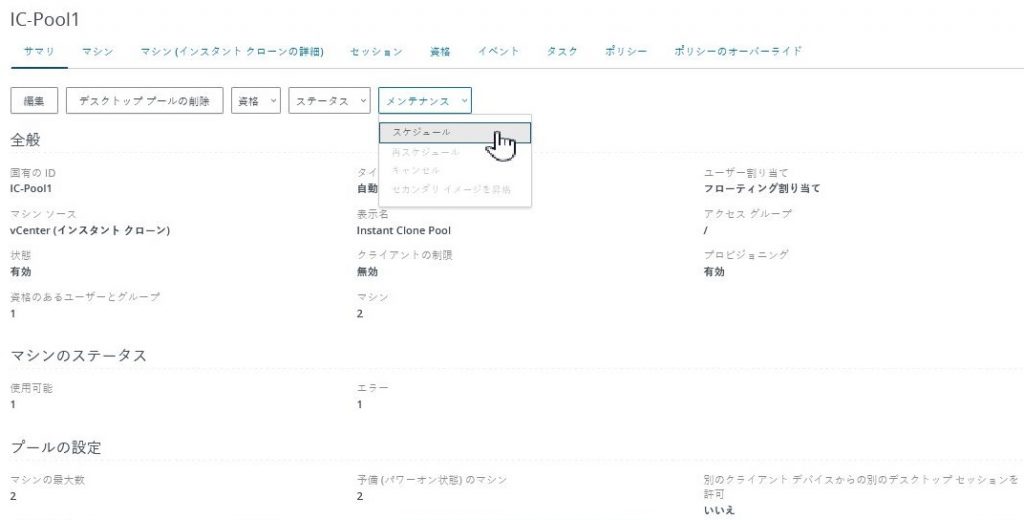Image resolution: width=1024 pixels, height=520 pixels.
Task: Click the Instant Clone Pool display name value
Action: (x=403, y=231)
